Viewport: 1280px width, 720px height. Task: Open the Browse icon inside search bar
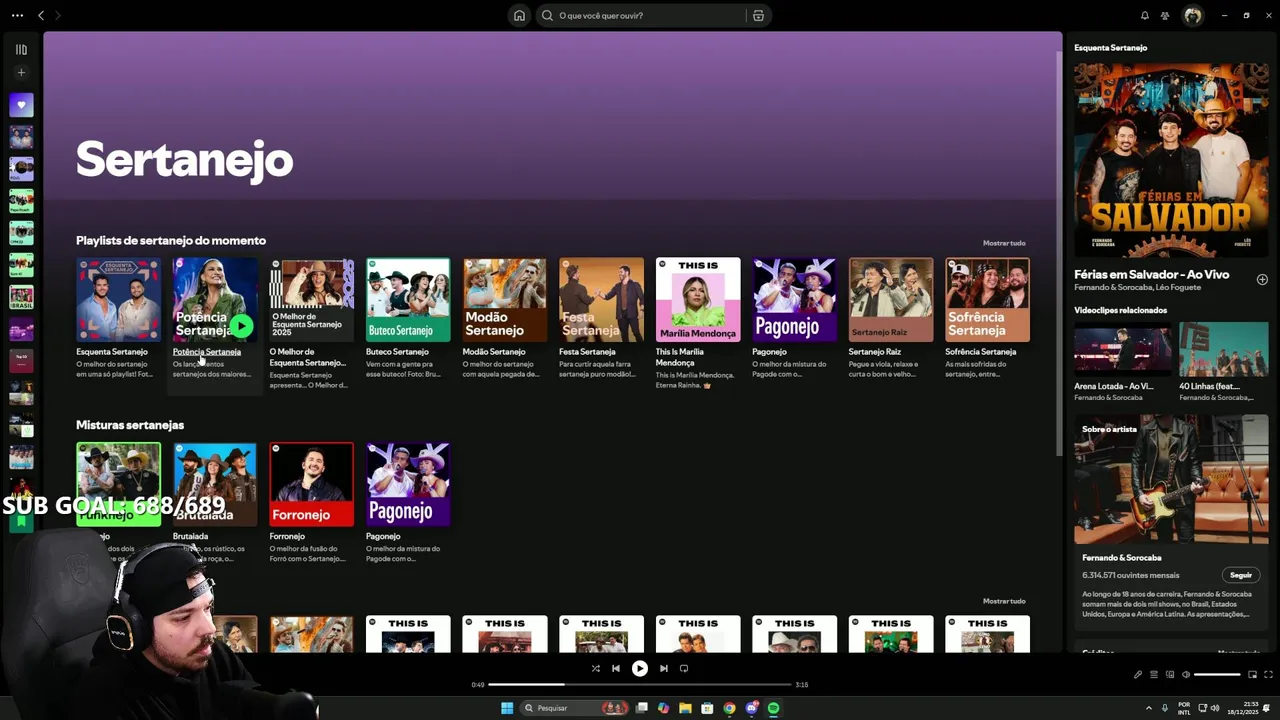758,15
